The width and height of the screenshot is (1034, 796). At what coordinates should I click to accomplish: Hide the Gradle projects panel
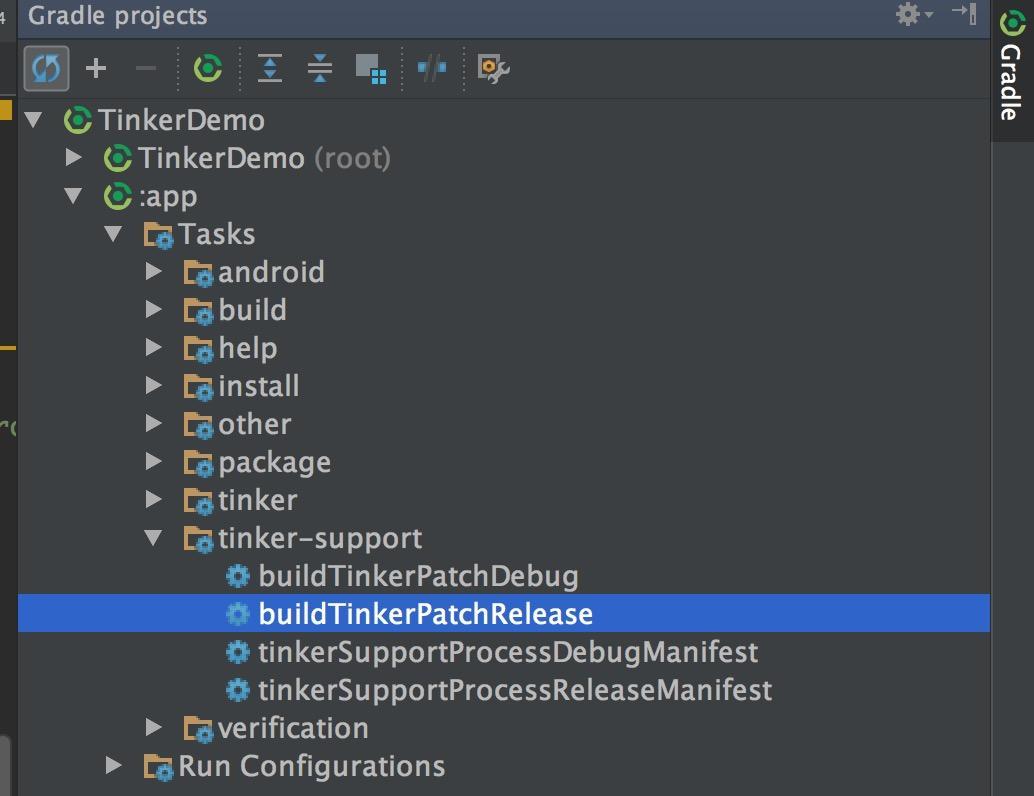point(964,14)
